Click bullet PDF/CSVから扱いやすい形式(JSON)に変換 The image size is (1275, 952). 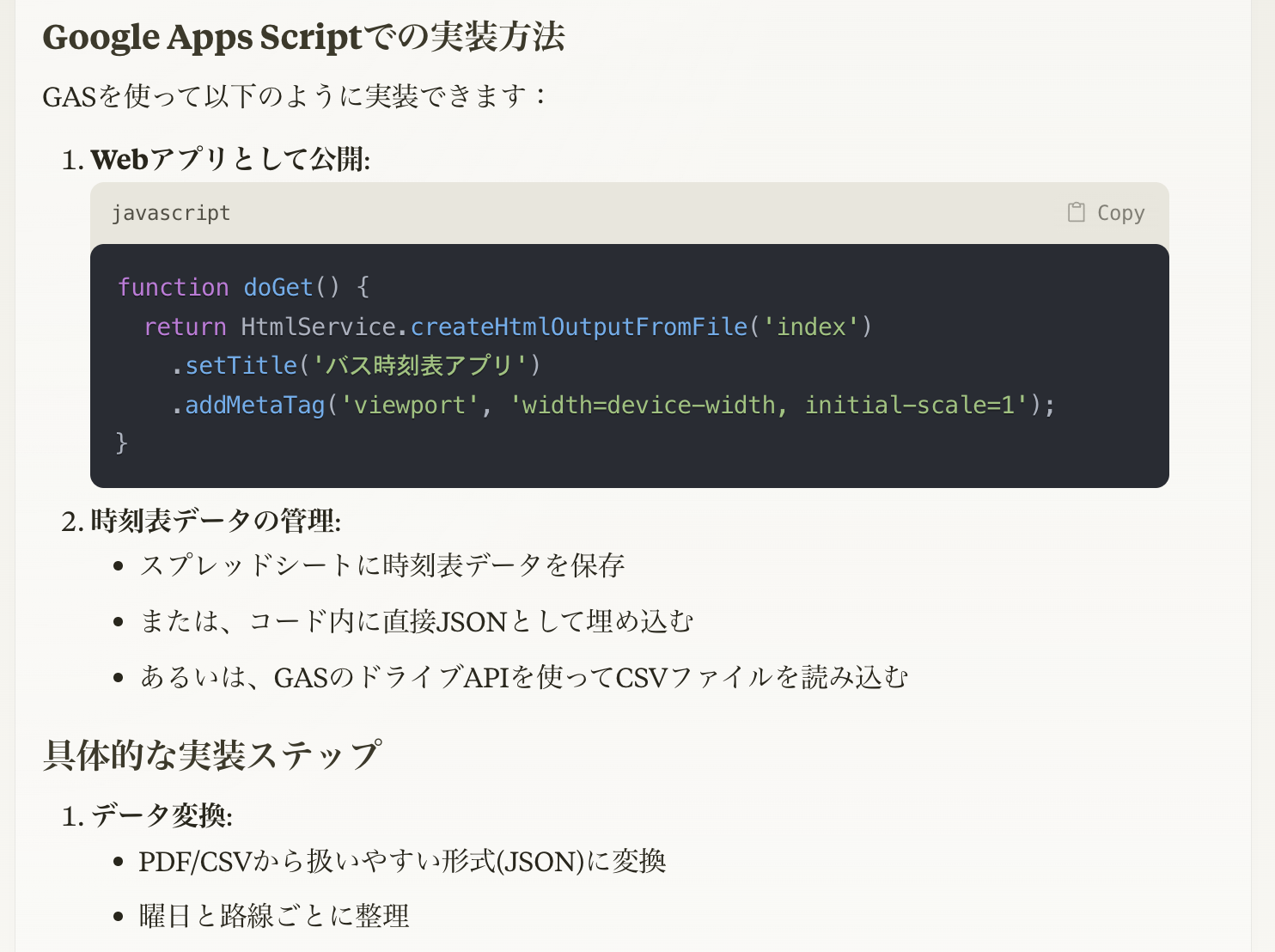tap(402, 861)
